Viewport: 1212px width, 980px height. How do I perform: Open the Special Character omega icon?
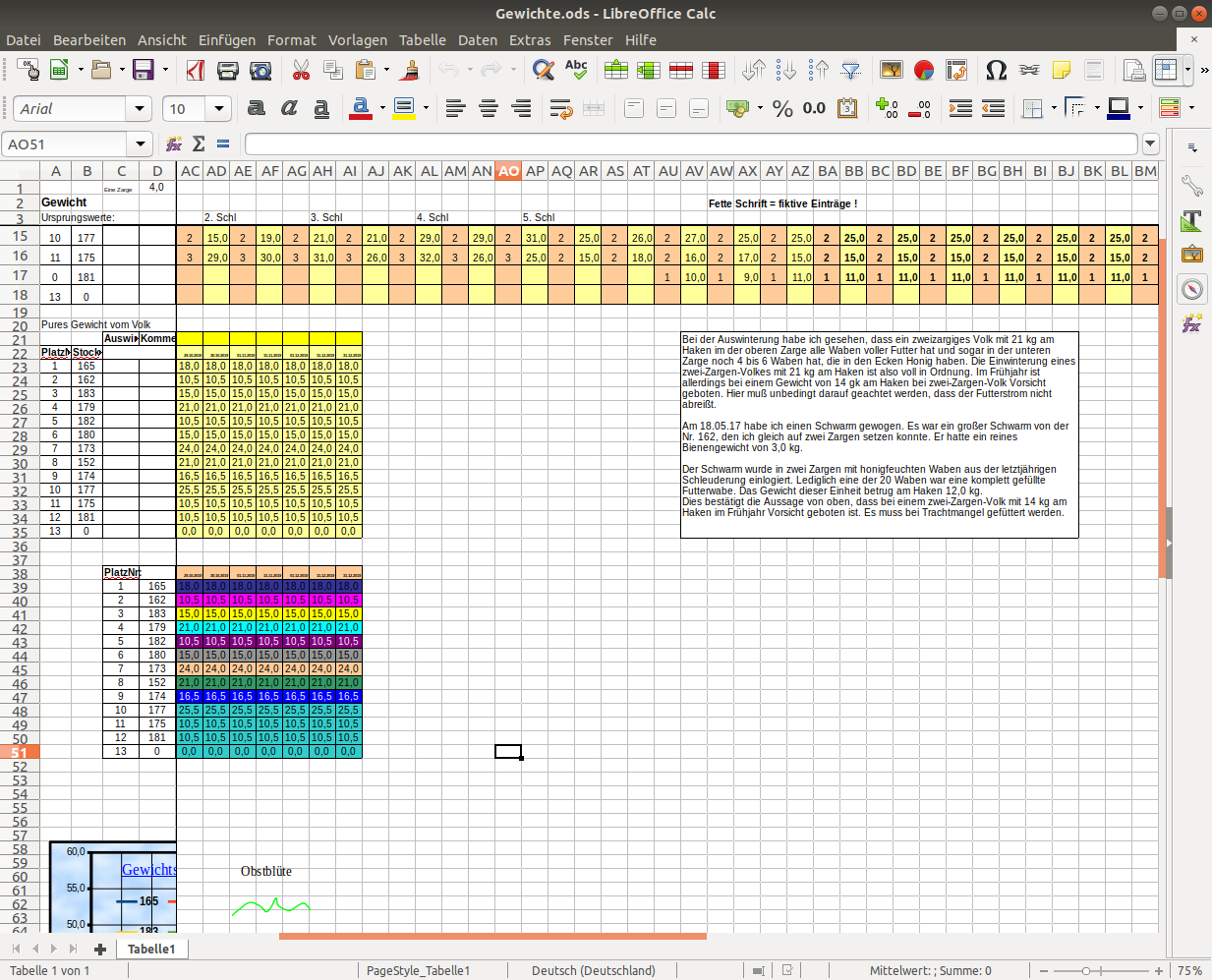coord(996,70)
